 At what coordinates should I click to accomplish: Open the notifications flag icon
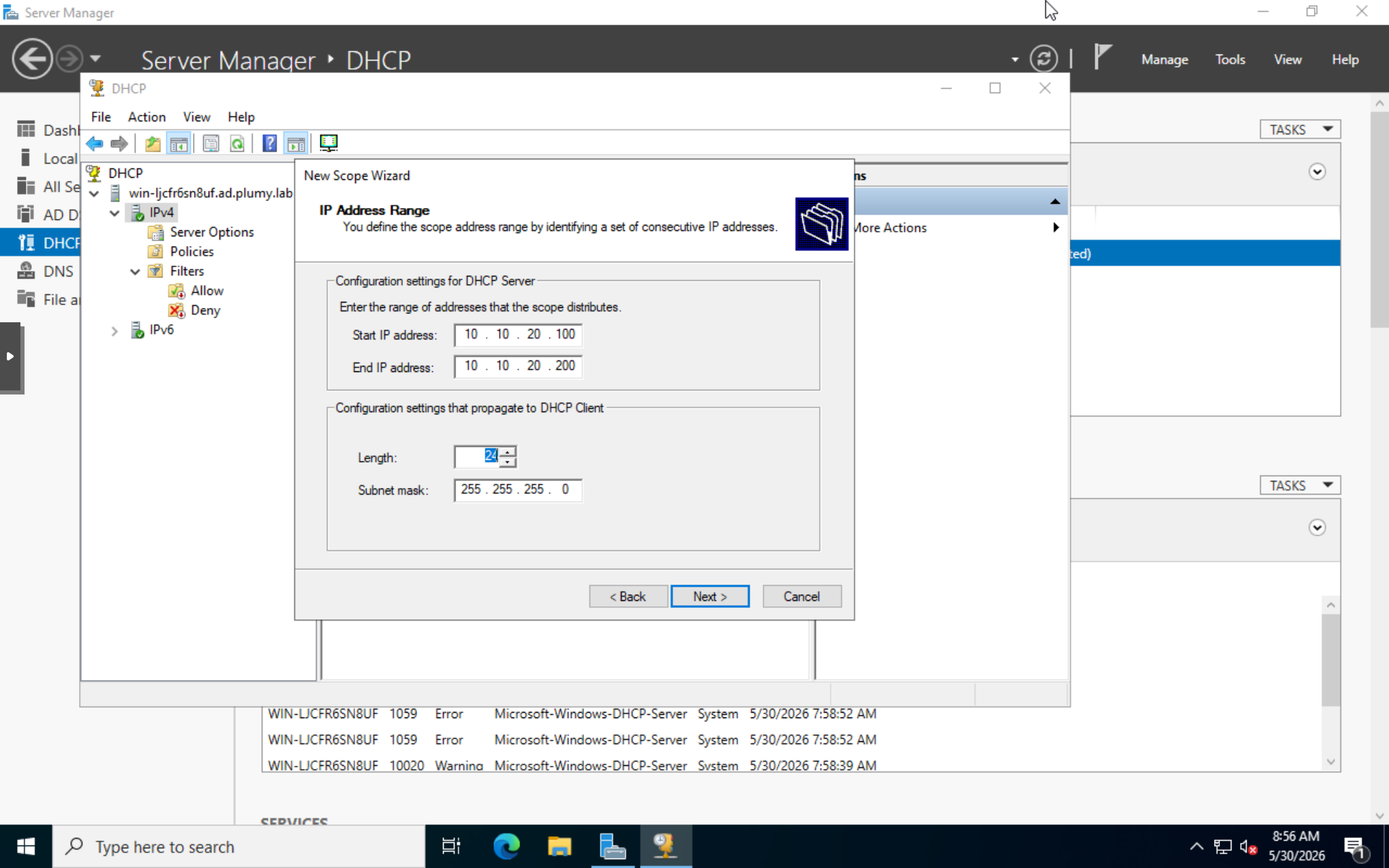1103,57
